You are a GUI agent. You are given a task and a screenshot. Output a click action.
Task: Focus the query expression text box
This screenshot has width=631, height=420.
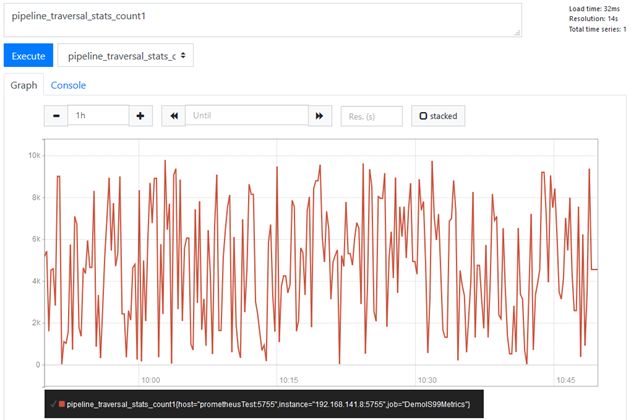[x=263, y=20]
